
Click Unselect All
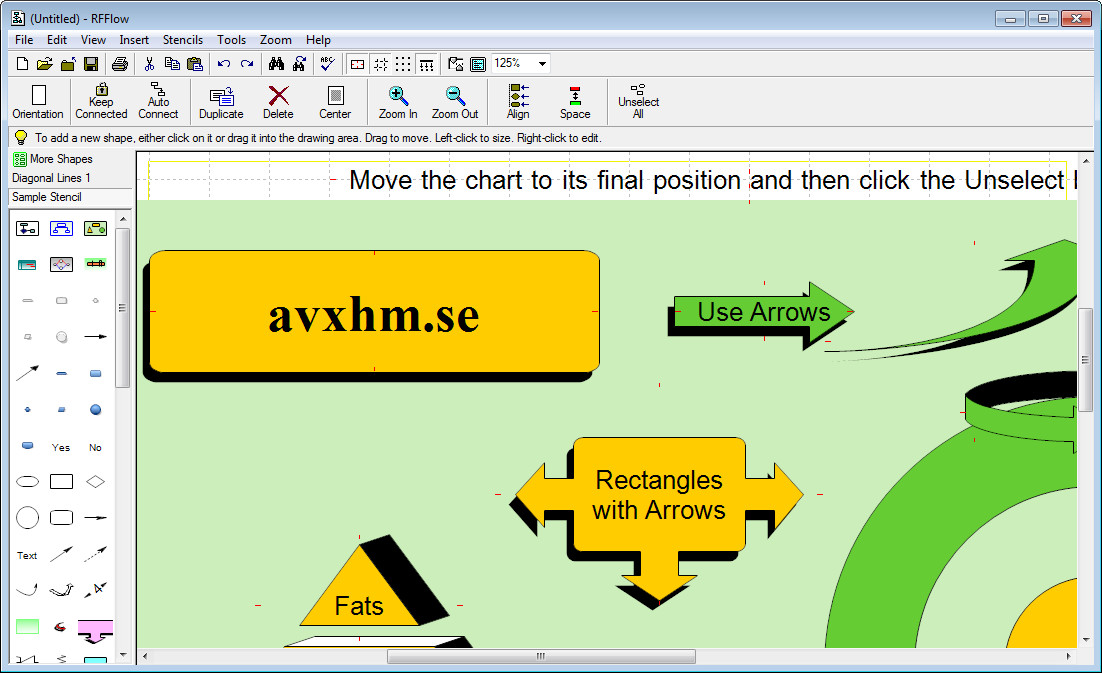(x=638, y=102)
